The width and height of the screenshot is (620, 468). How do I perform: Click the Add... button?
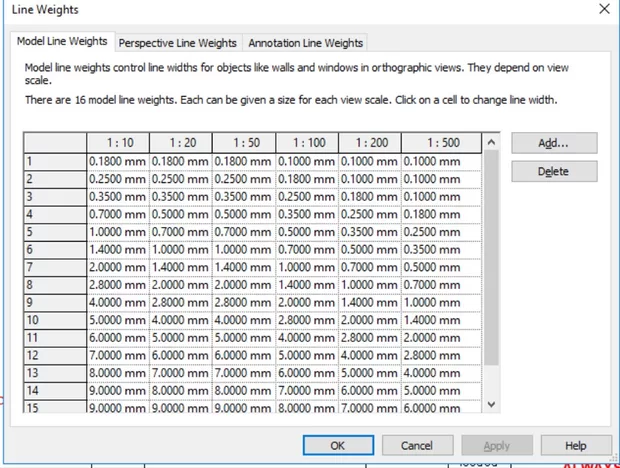pyautogui.click(x=554, y=143)
